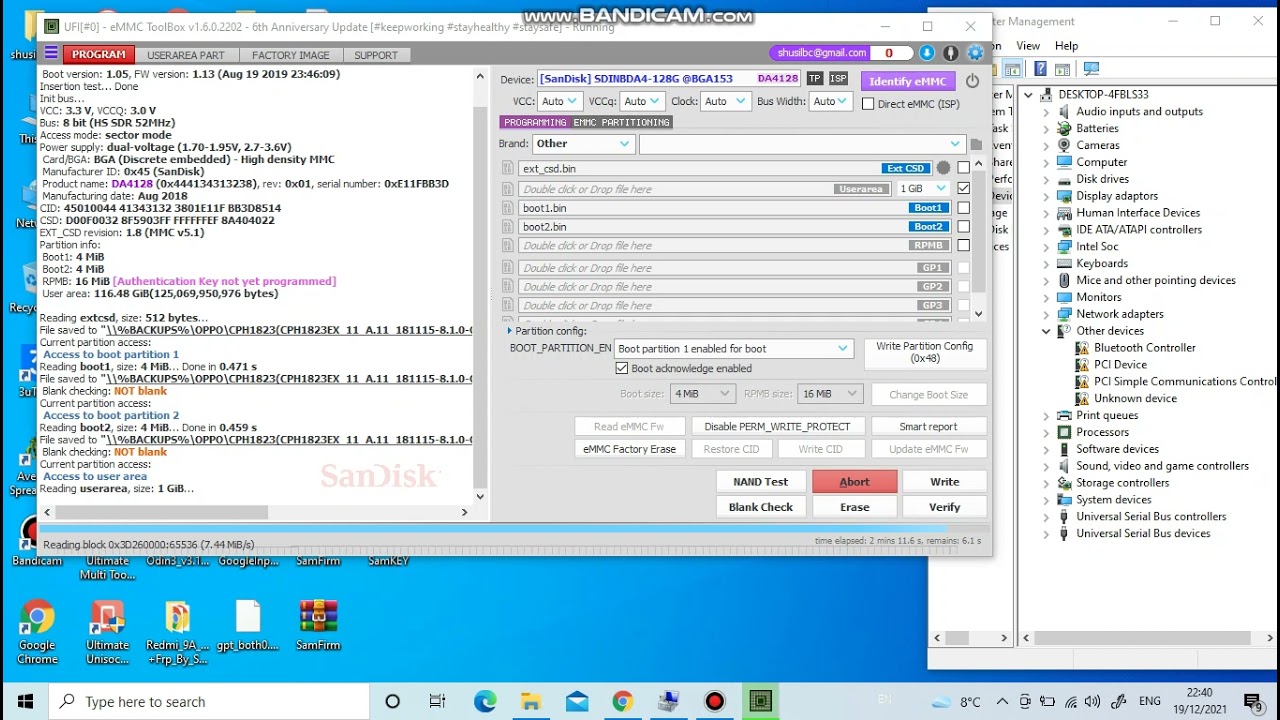Open the gpt_both0 file on desktop
This screenshot has width=1280, height=720.
pyautogui.click(x=248, y=626)
